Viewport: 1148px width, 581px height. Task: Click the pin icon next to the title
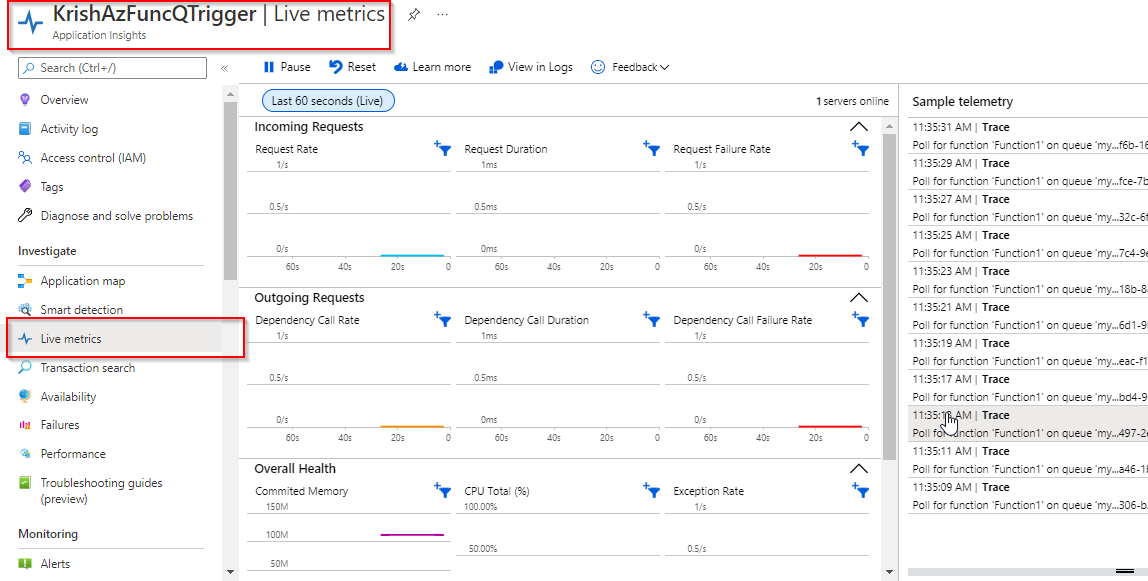[414, 15]
